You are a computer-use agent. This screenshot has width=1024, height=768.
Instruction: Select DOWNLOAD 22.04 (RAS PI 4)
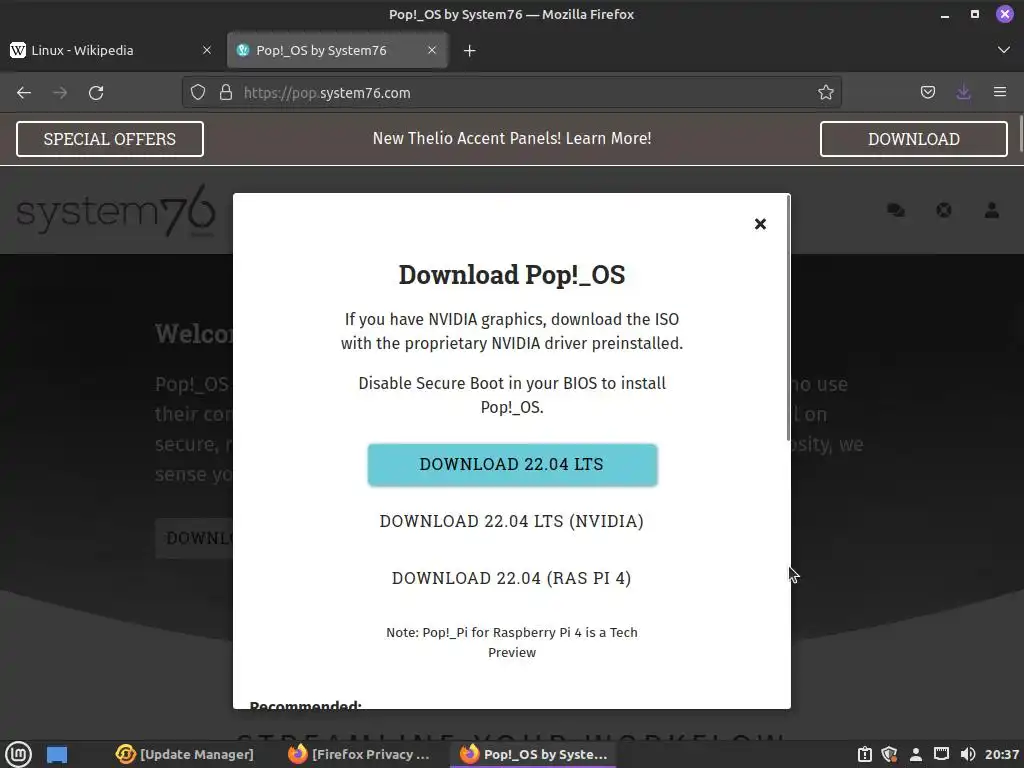(x=511, y=578)
